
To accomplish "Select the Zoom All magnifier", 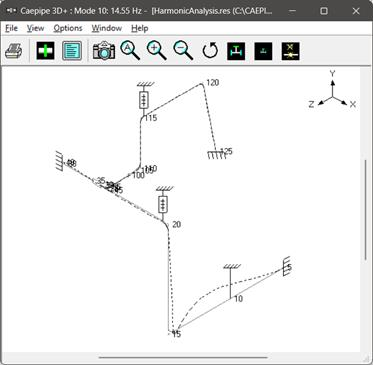I will [x=130, y=51].
